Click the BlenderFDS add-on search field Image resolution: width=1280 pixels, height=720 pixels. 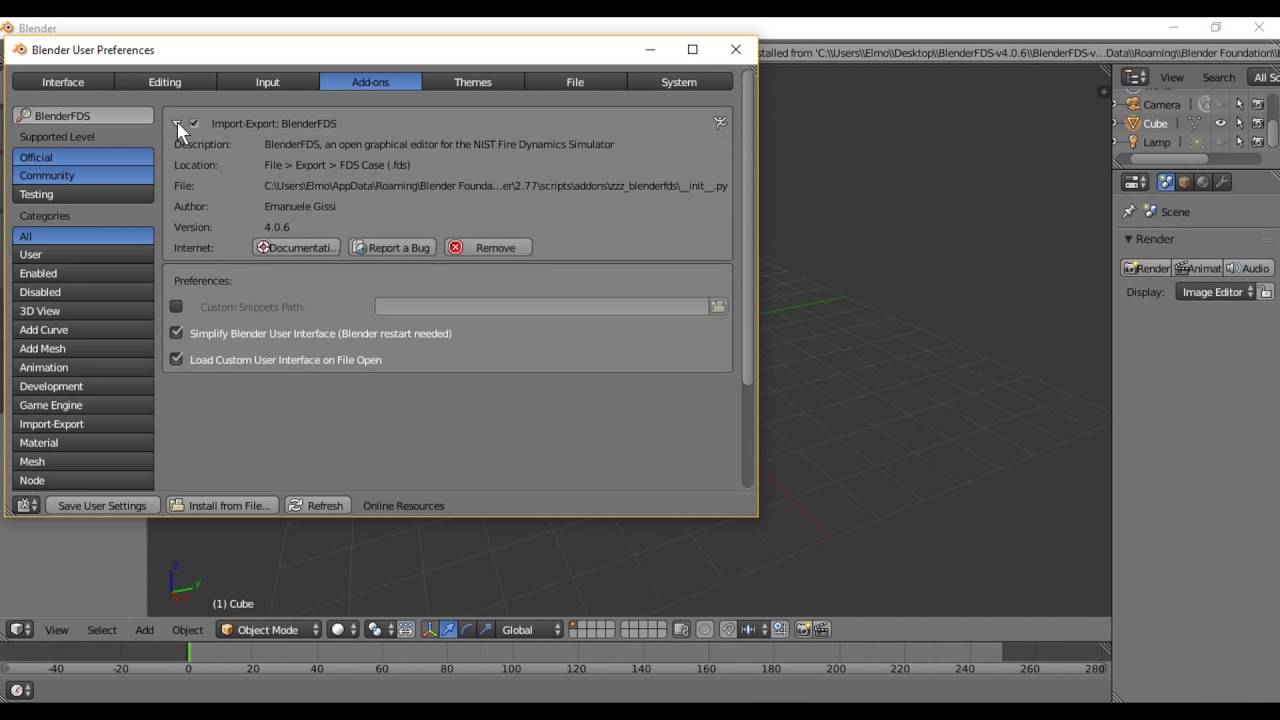[x=83, y=116]
